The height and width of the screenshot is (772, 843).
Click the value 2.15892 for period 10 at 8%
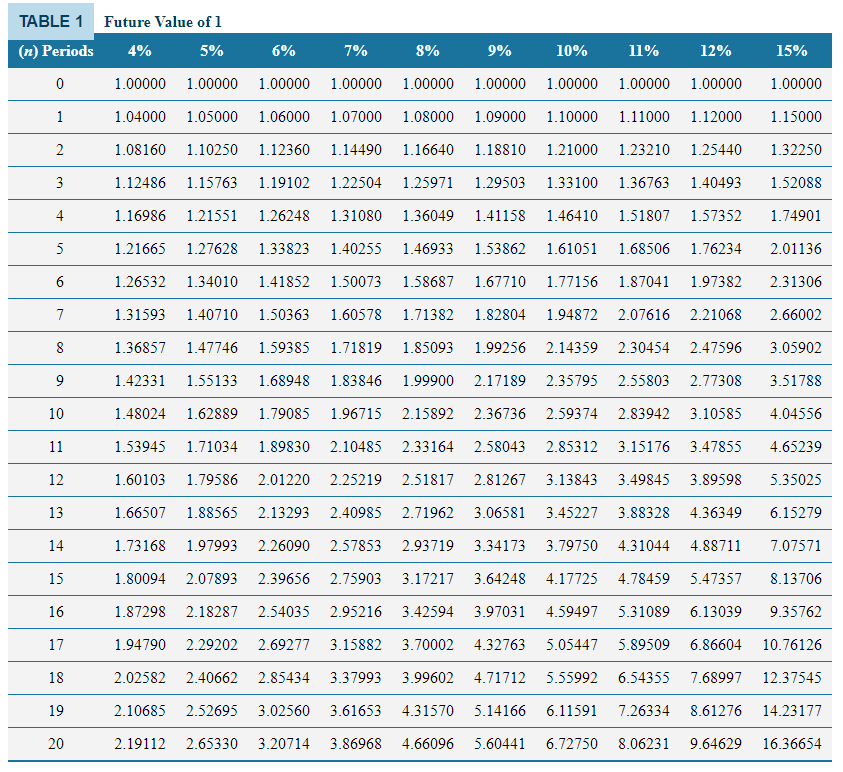(428, 414)
